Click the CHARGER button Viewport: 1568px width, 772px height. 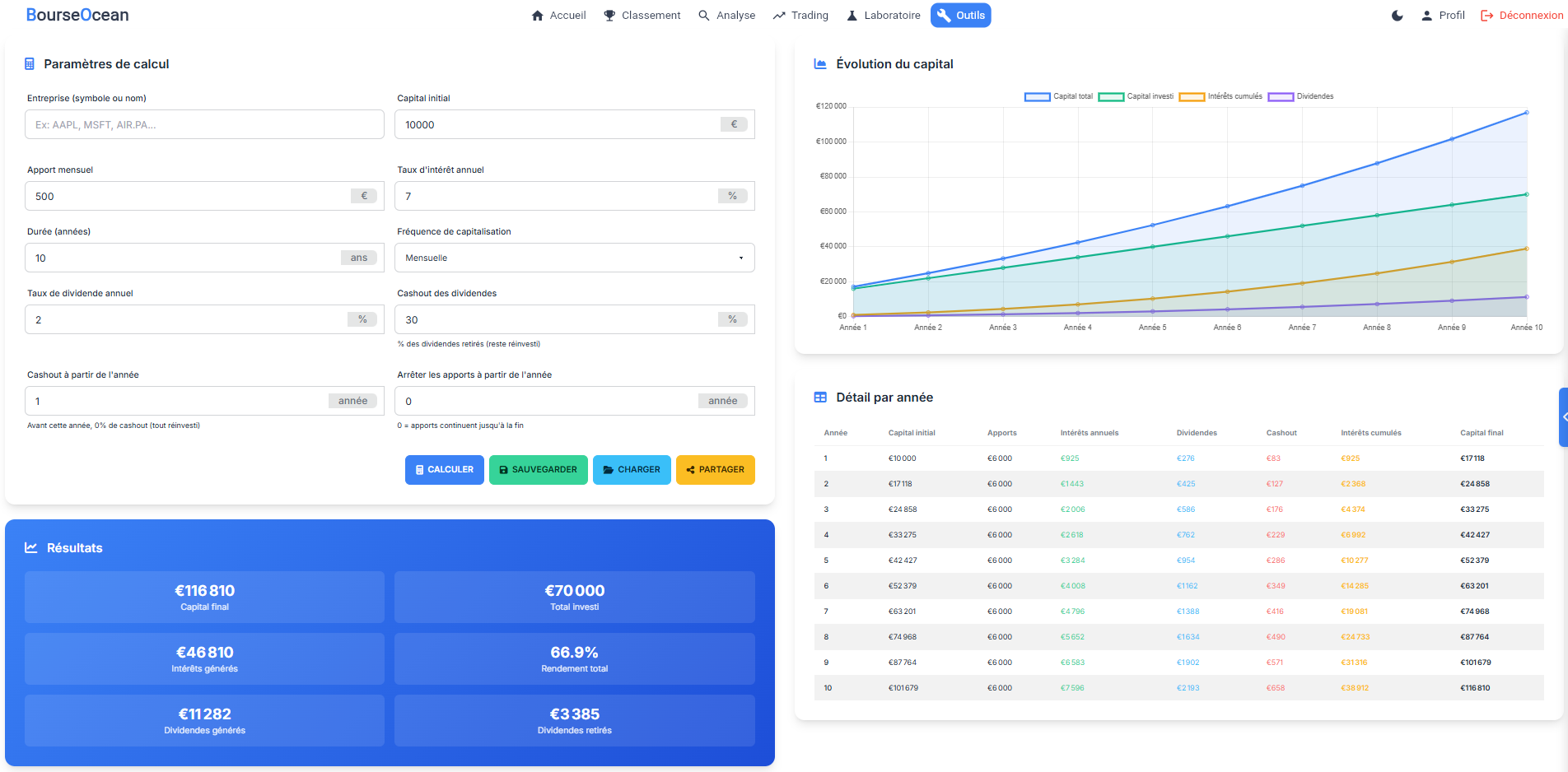click(x=632, y=470)
